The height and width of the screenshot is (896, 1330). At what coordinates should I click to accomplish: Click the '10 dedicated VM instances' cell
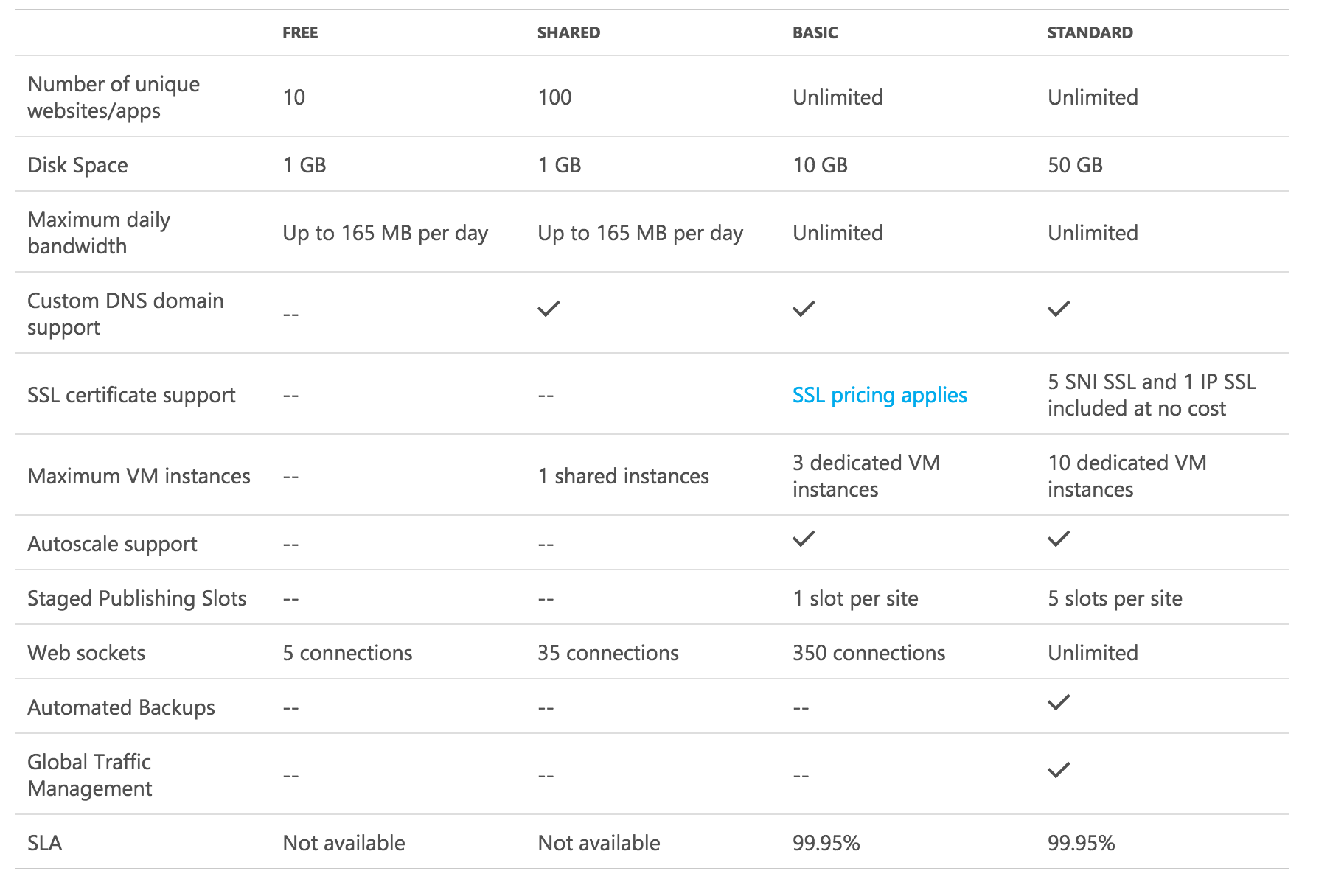point(1127,476)
